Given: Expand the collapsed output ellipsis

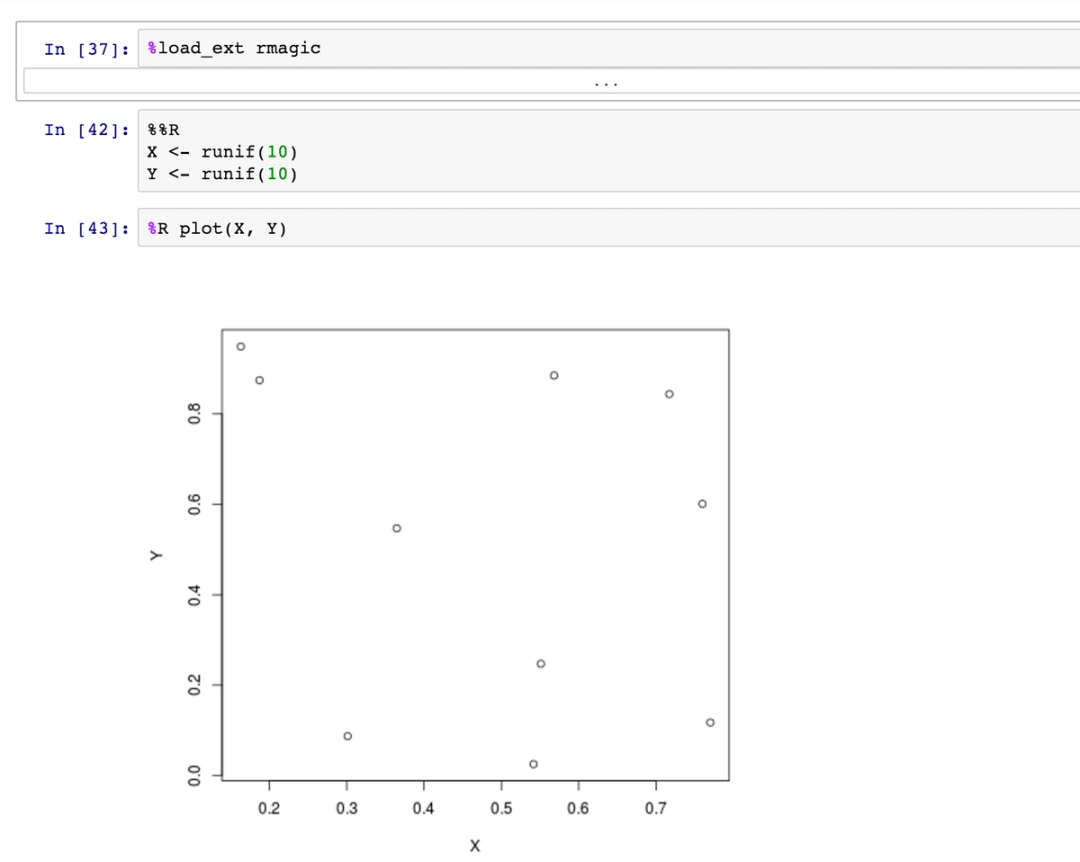Looking at the screenshot, I should point(606,84).
